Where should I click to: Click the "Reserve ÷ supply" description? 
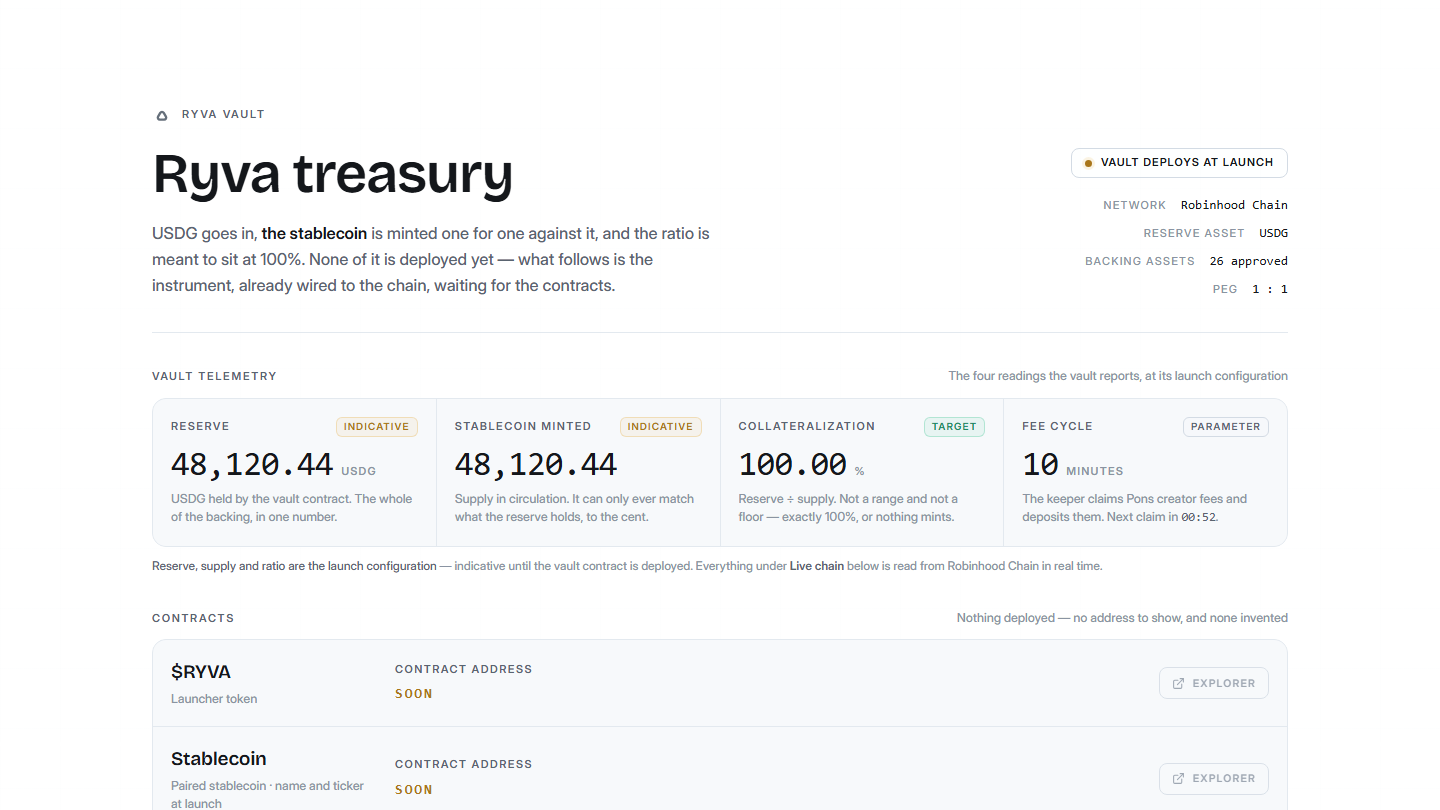click(x=848, y=508)
